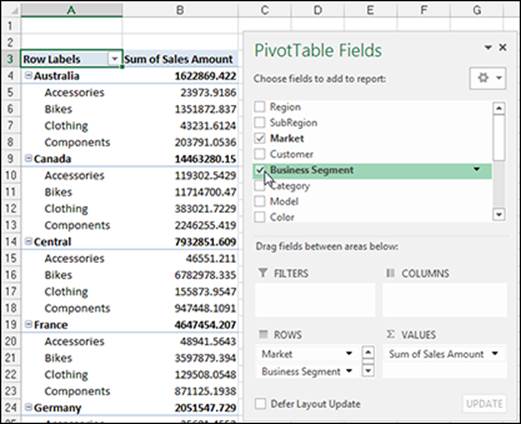Open Sum of Sales Amount value dropdown
This screenshot has width=521, height=424.
495,354
